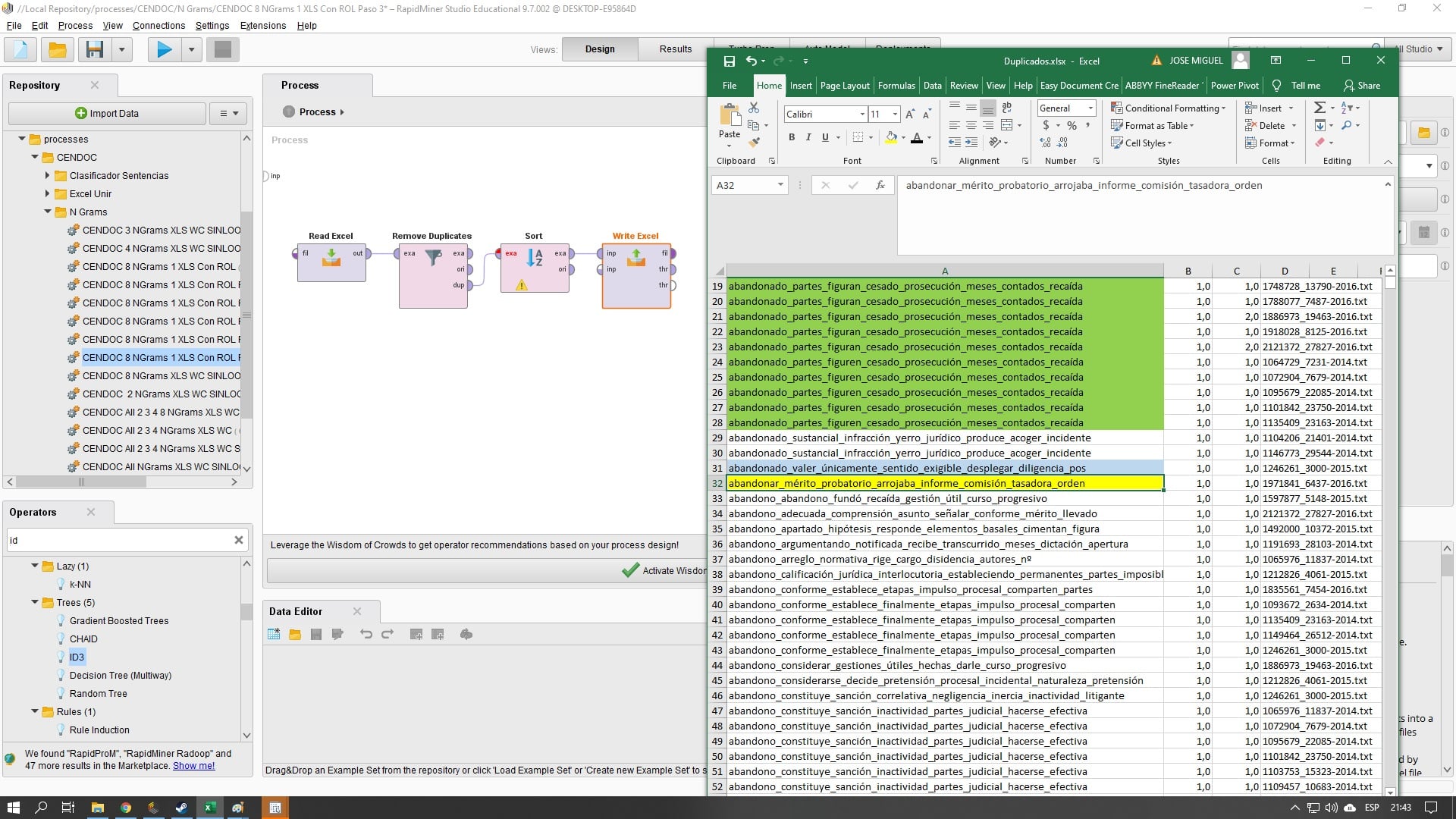Stop process execution using the gray square button
The height and width of the screenshot is (819, 1456).
pyautogui.click(x=222, y=50)
